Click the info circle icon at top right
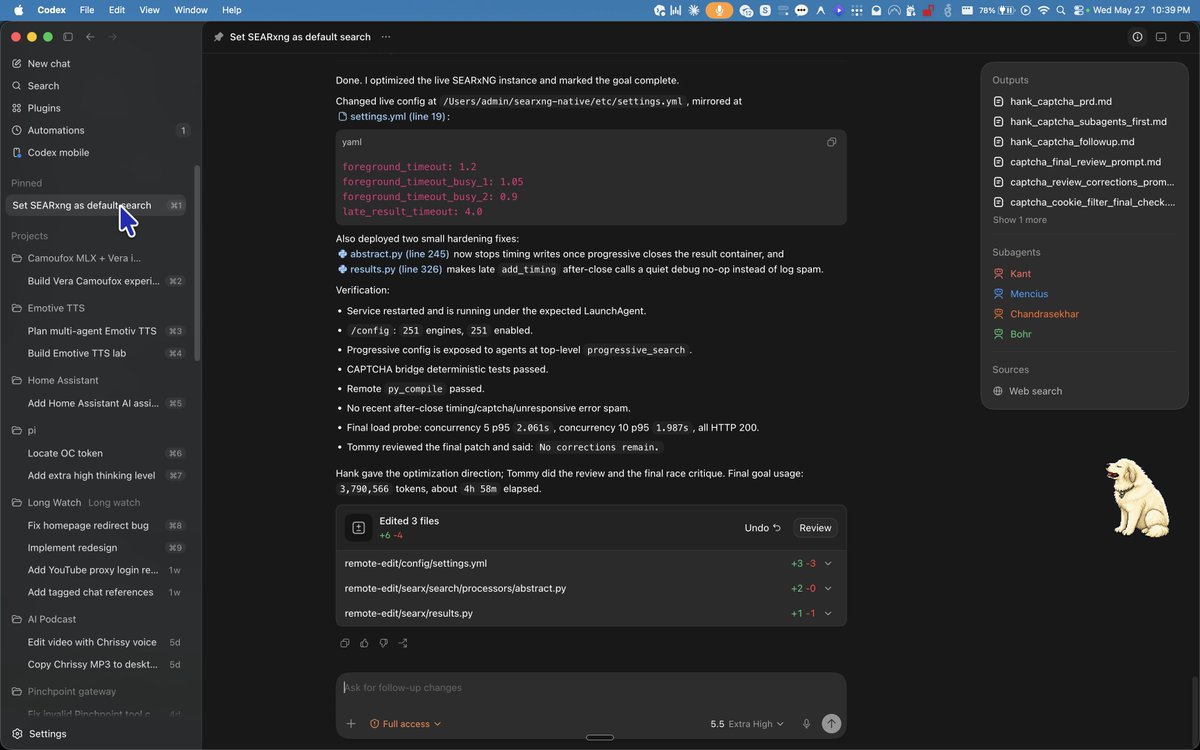This screenshot has height=750, width=1200. tap(1137, 37)
